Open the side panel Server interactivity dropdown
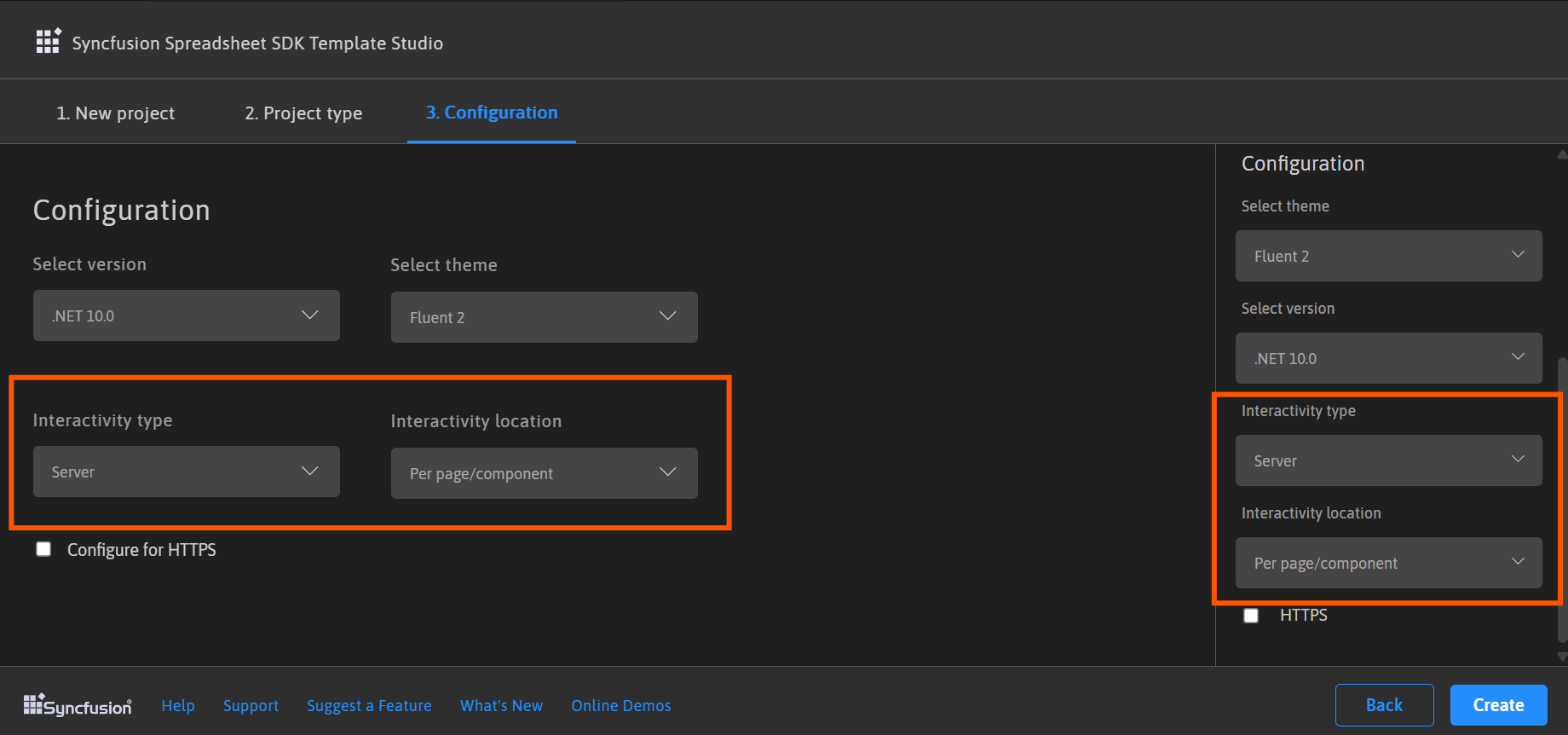 (1389, 460)
